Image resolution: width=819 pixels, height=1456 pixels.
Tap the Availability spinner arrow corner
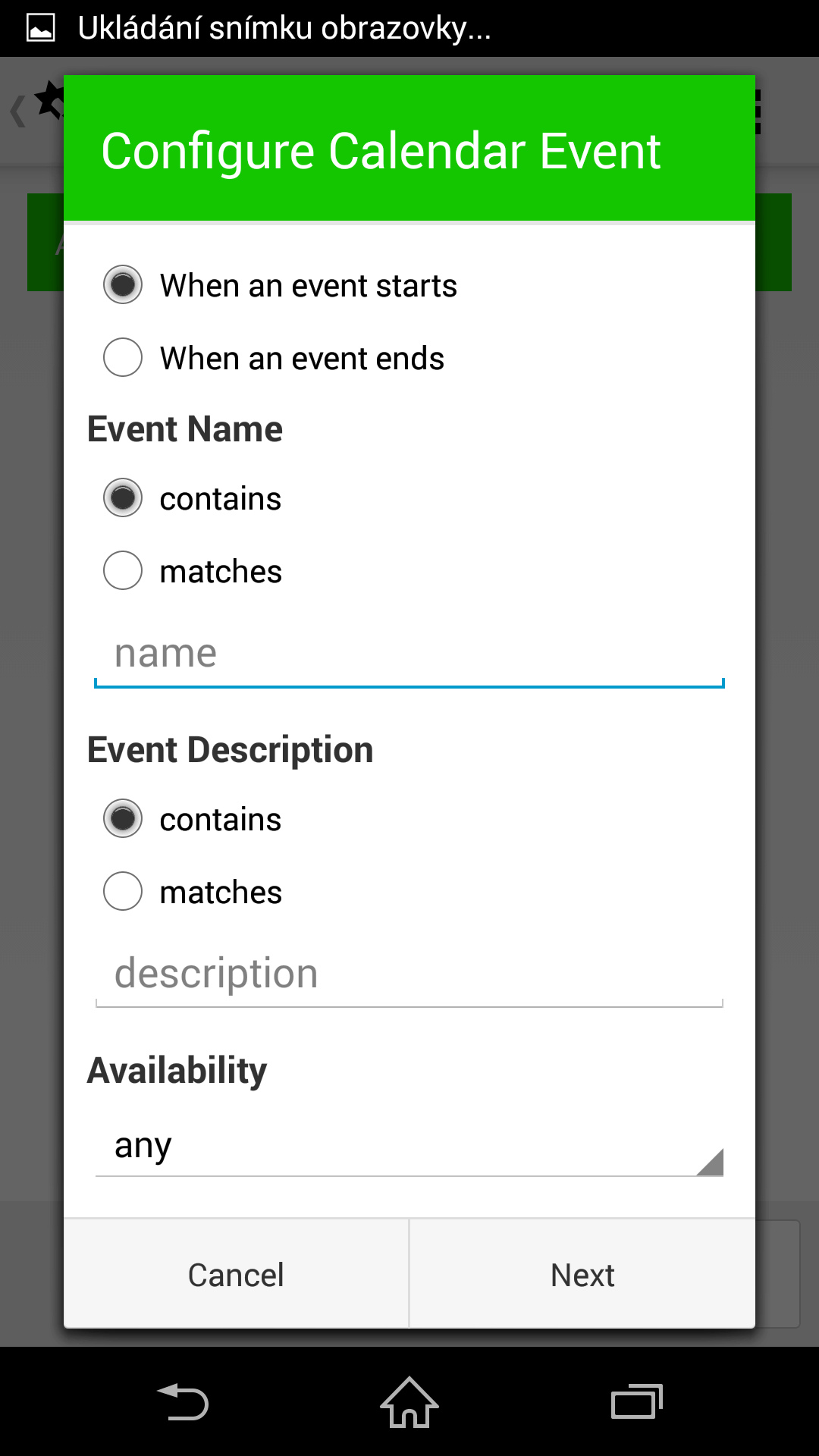711,1163
